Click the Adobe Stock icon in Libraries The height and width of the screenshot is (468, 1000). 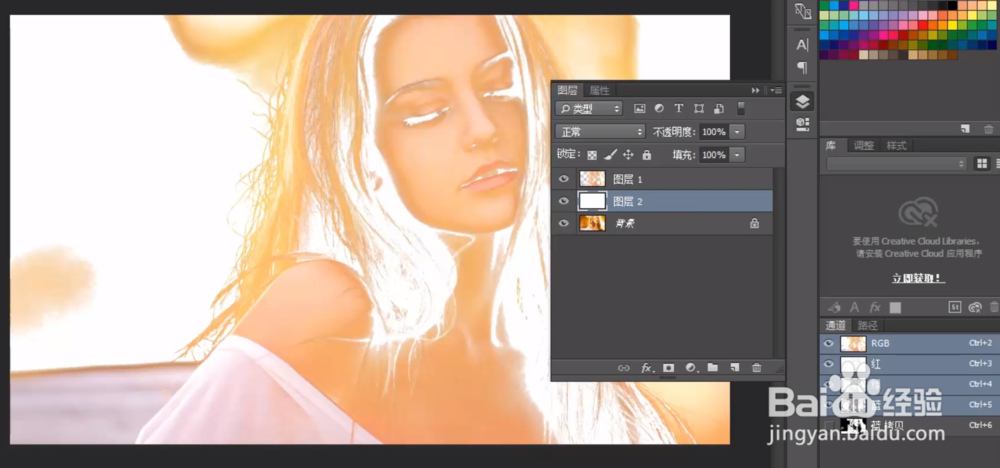(x=955, y=307)
